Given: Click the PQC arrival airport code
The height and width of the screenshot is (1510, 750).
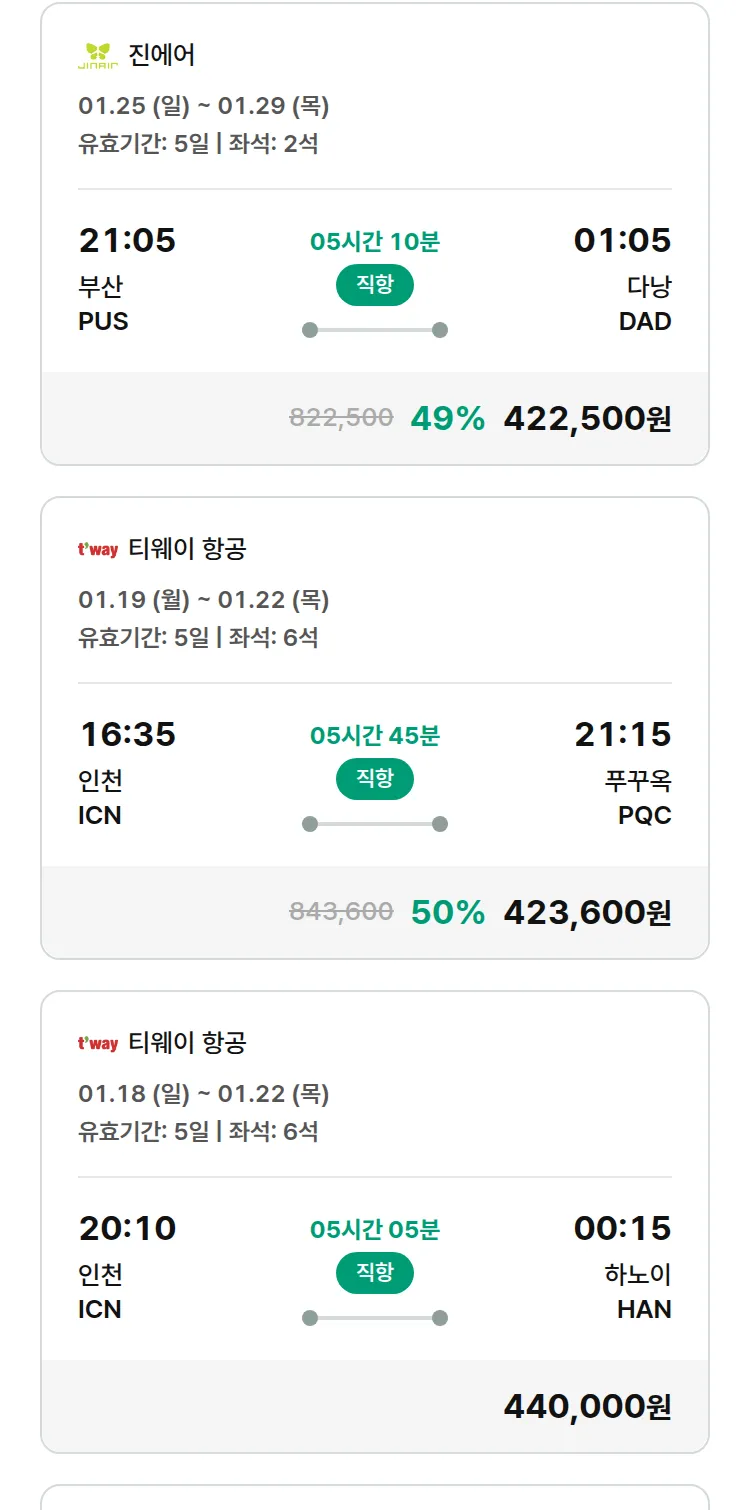Looking at the screenshot, I should (645, 816).
